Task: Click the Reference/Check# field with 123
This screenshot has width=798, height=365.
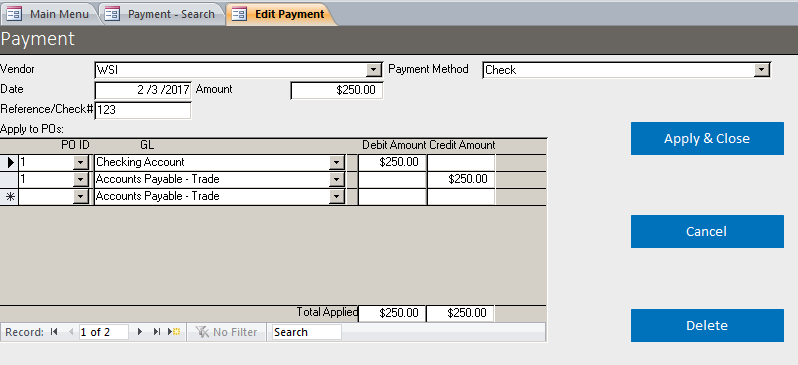Action: coord(143,110)
